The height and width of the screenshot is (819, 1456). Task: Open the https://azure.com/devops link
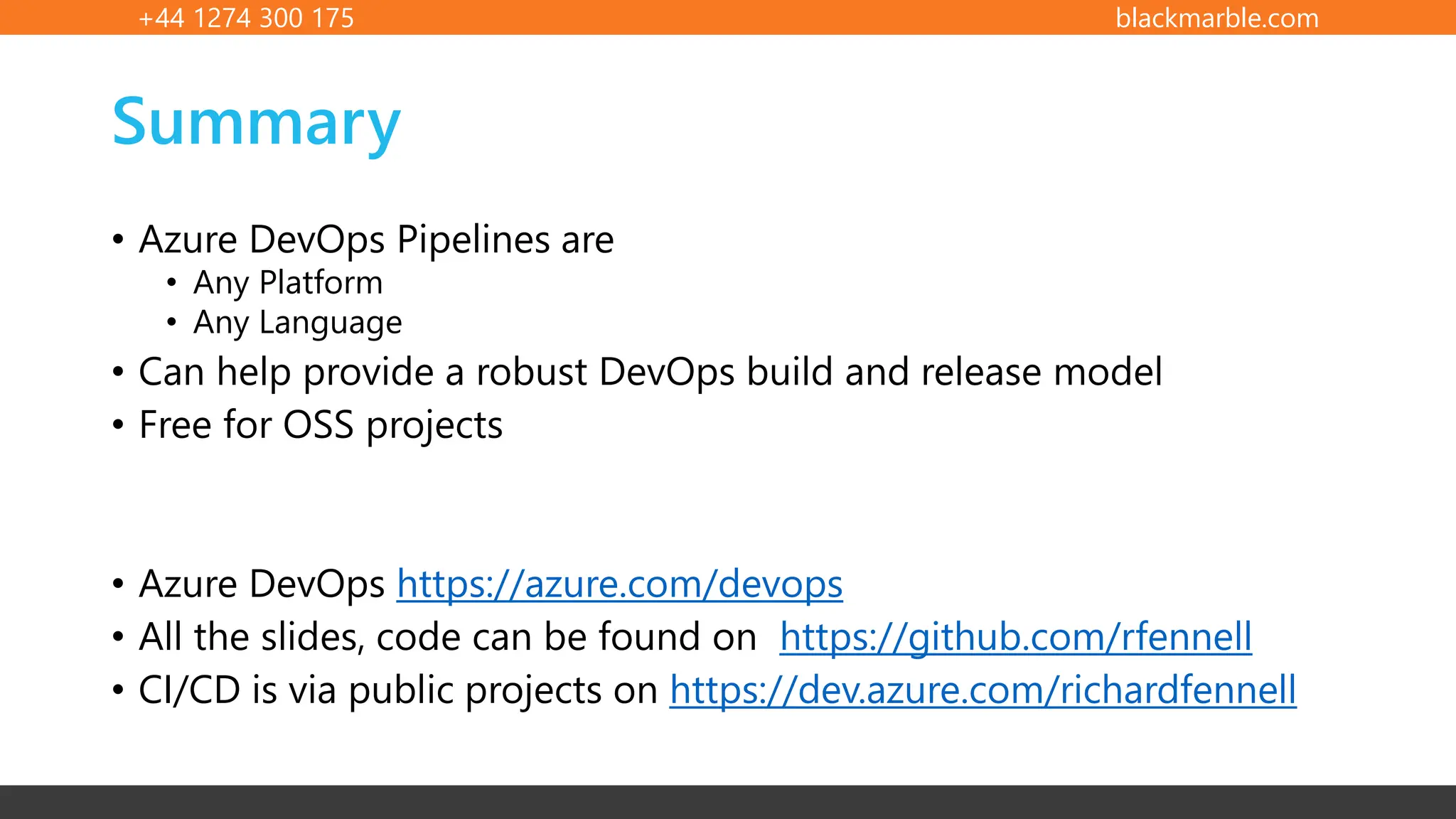[619, 584]
